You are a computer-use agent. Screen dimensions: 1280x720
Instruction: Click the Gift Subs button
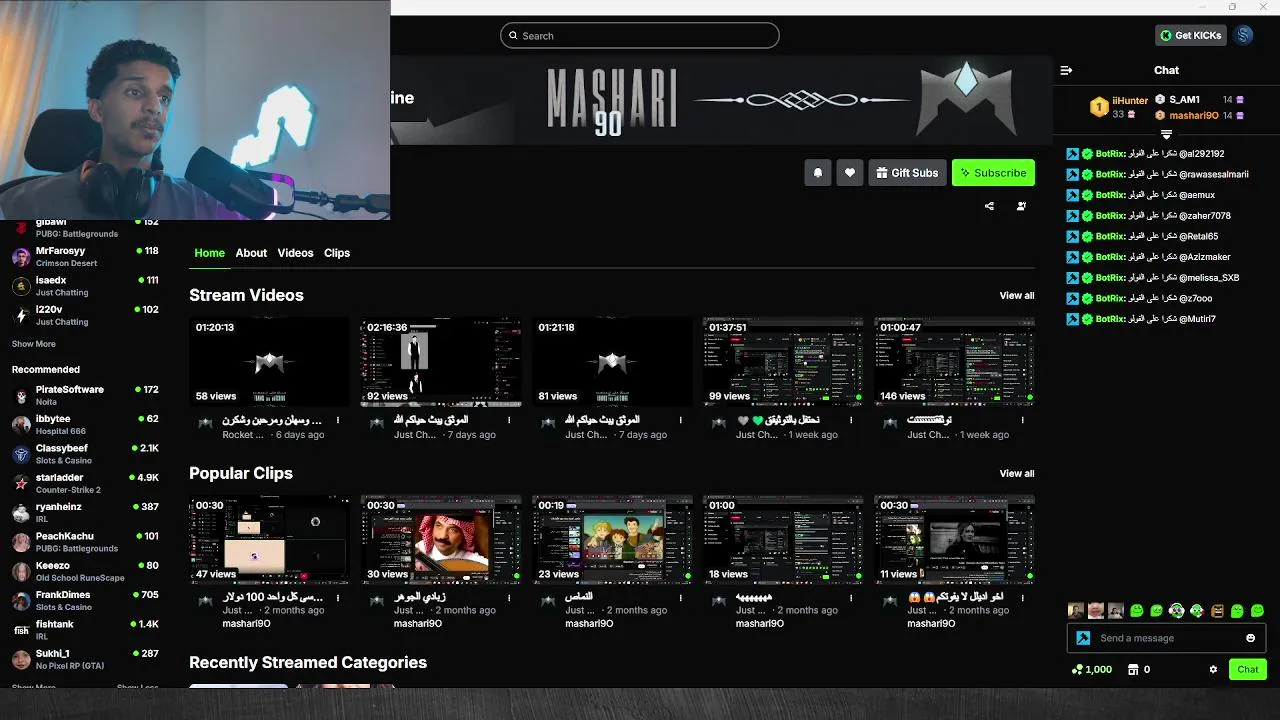click(907, 173)
